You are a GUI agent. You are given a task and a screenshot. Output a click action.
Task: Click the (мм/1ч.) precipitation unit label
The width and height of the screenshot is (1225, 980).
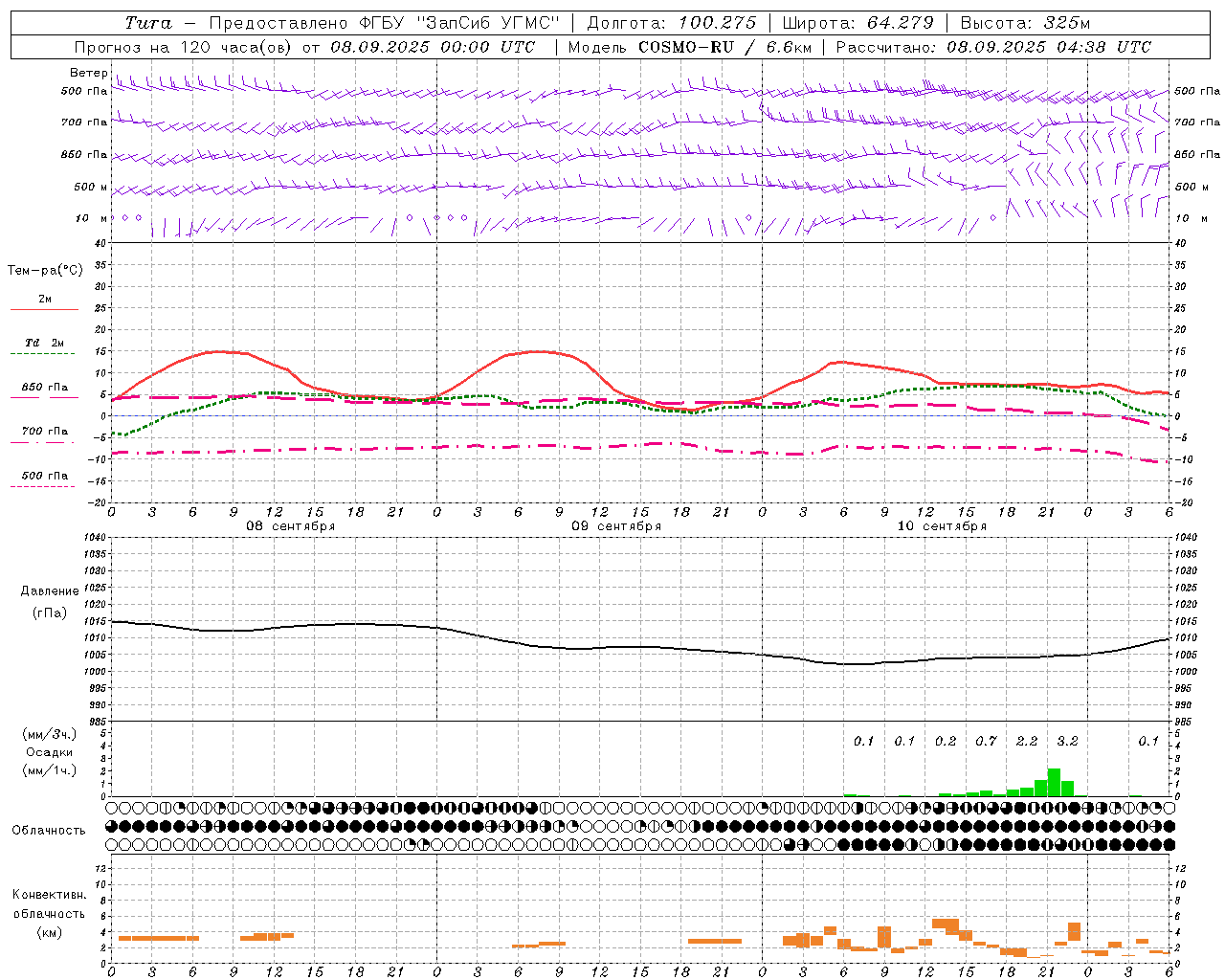coord(50,770)
